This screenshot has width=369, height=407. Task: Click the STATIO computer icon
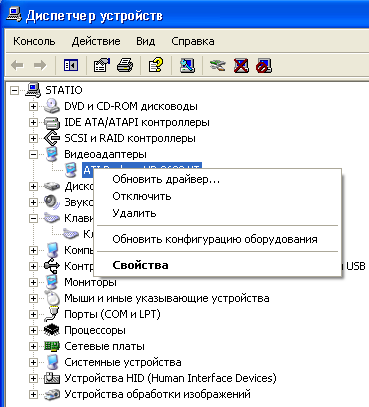point(33,90)
